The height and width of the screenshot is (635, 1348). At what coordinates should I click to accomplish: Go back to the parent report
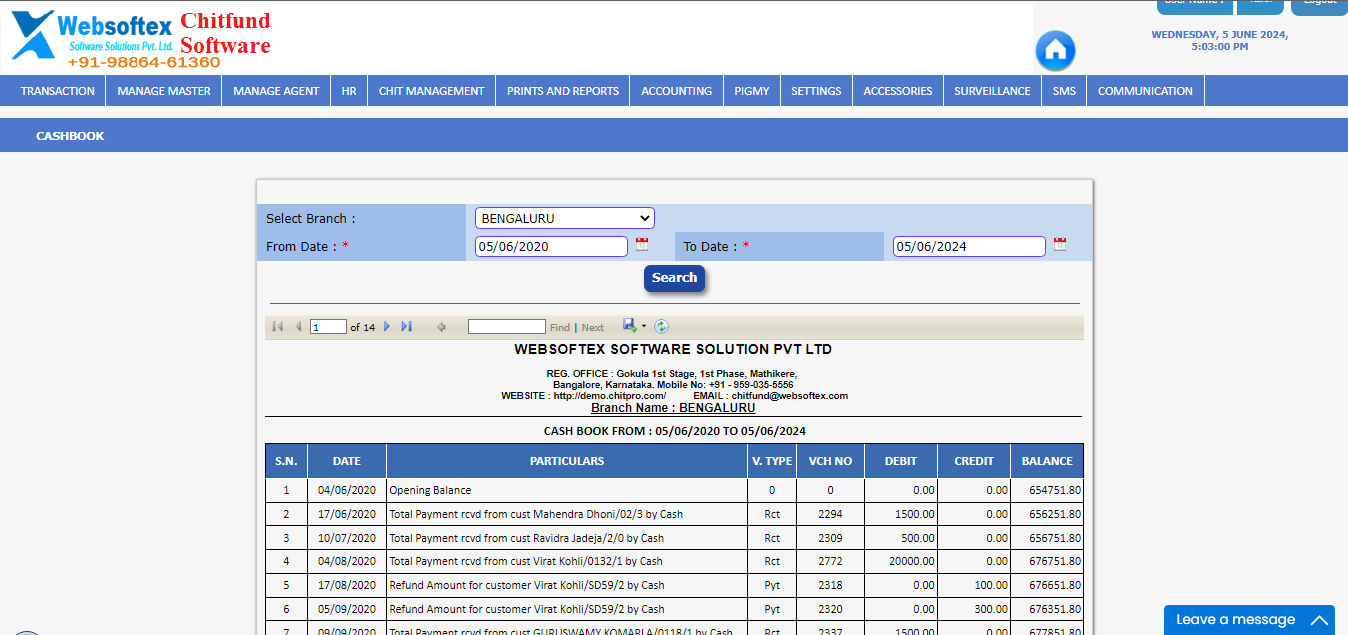(x=441, y=327)
